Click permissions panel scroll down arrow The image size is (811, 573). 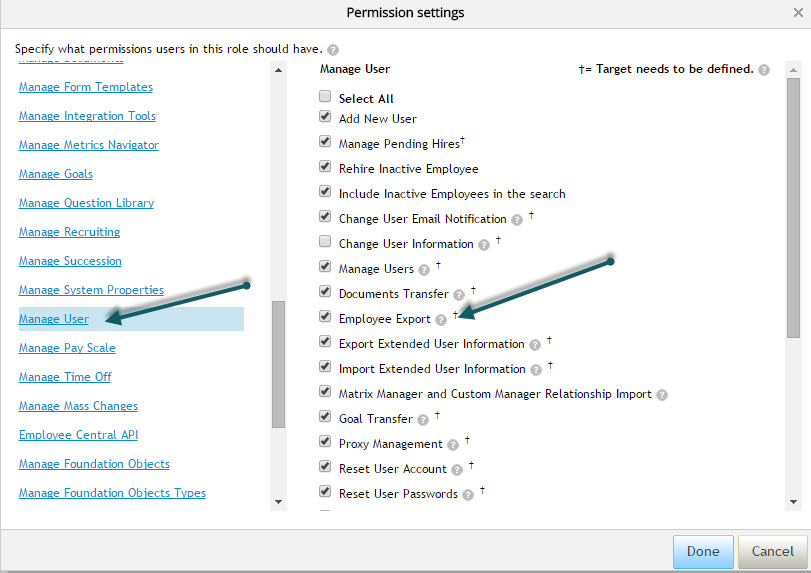click(x=793, y=502)
